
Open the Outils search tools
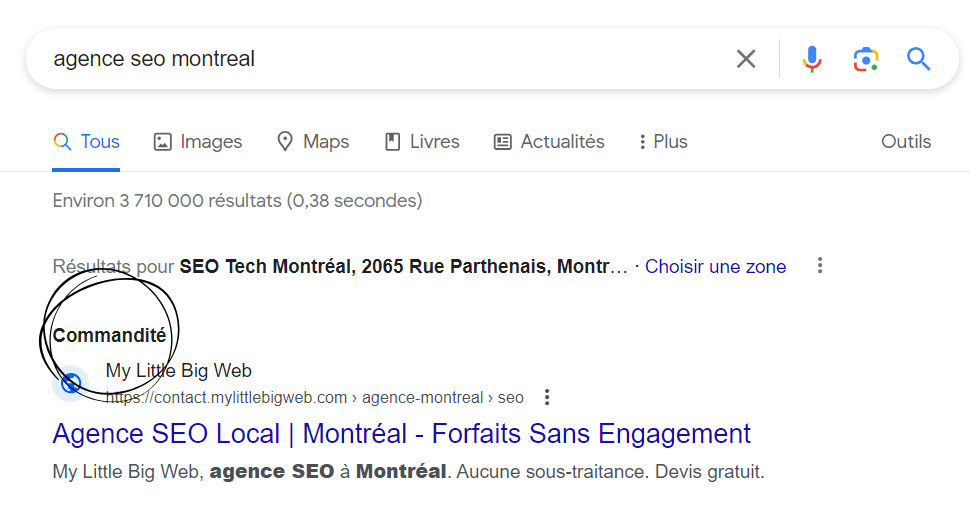click(905, 142)
